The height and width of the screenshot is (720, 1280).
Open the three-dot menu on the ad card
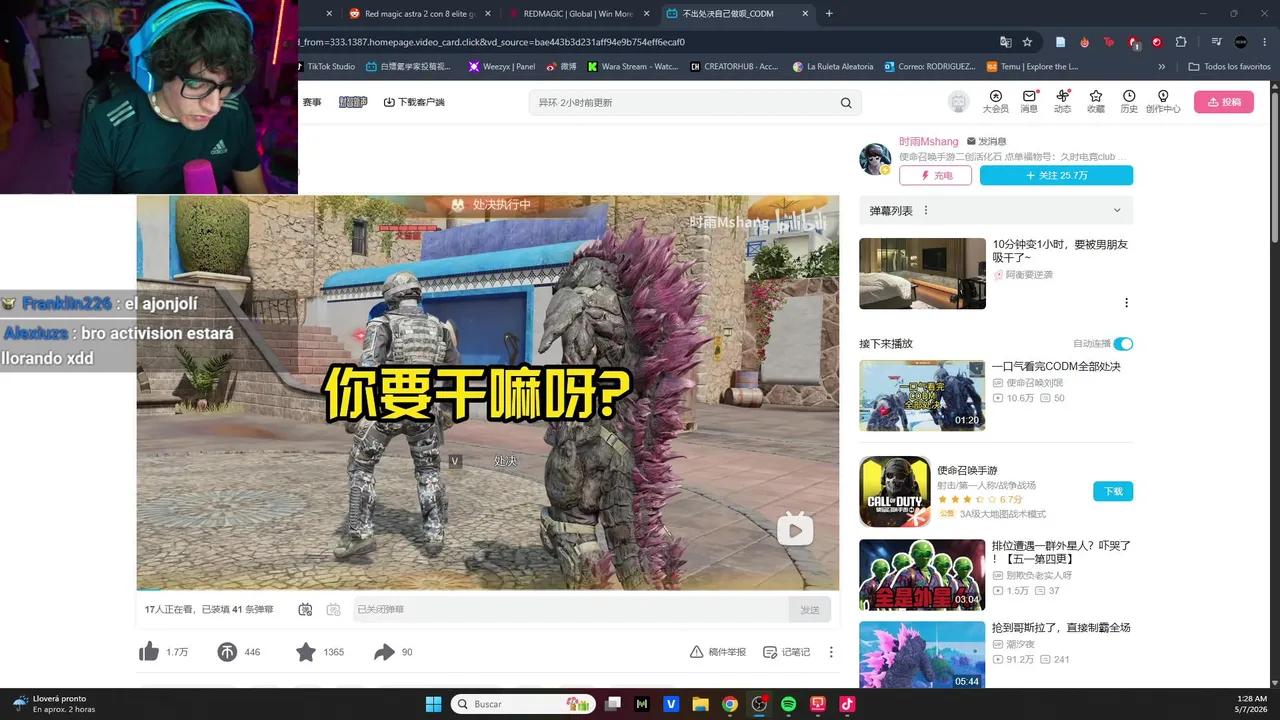(1126, 303)
